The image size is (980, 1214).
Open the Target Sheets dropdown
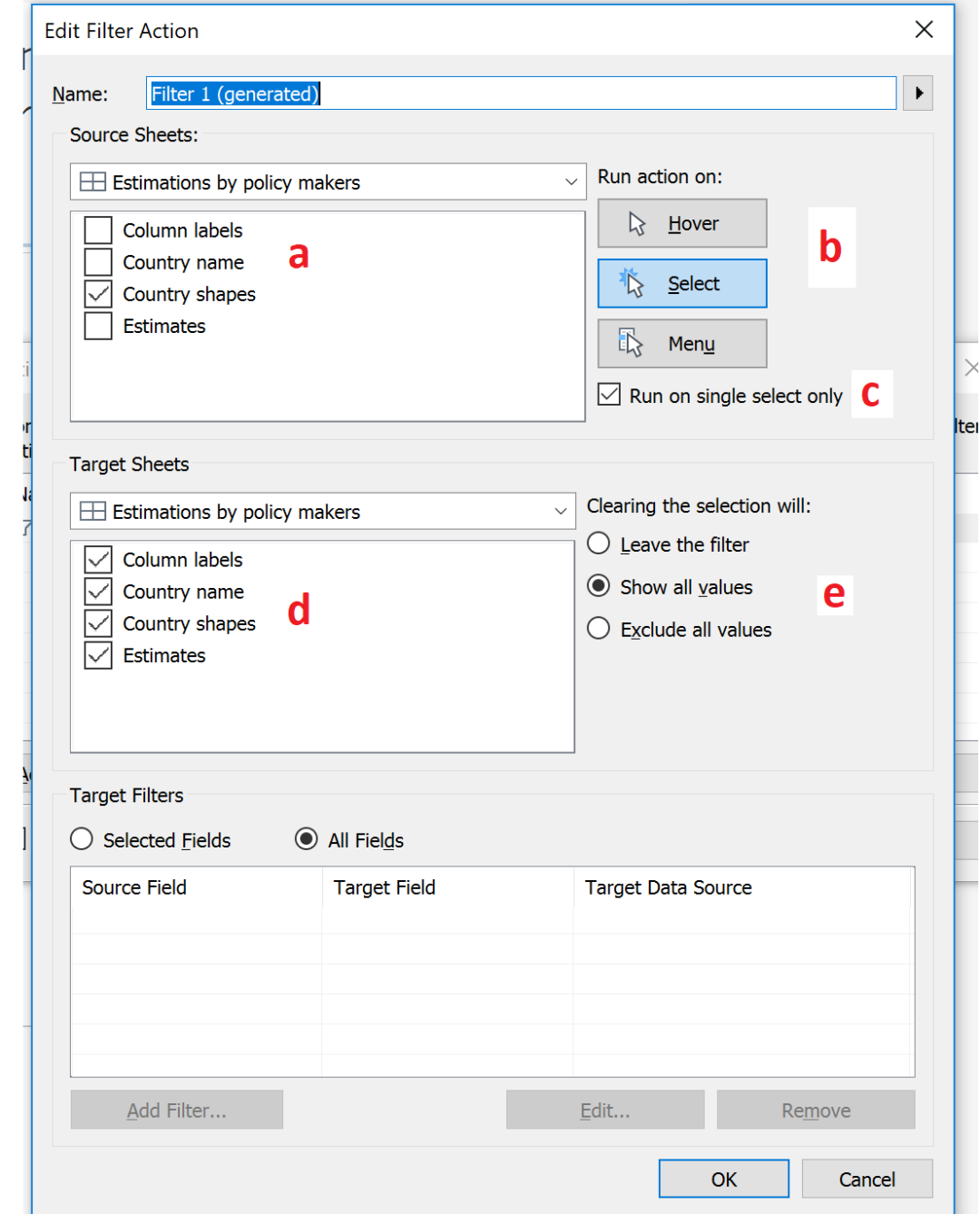coord(559,511)
